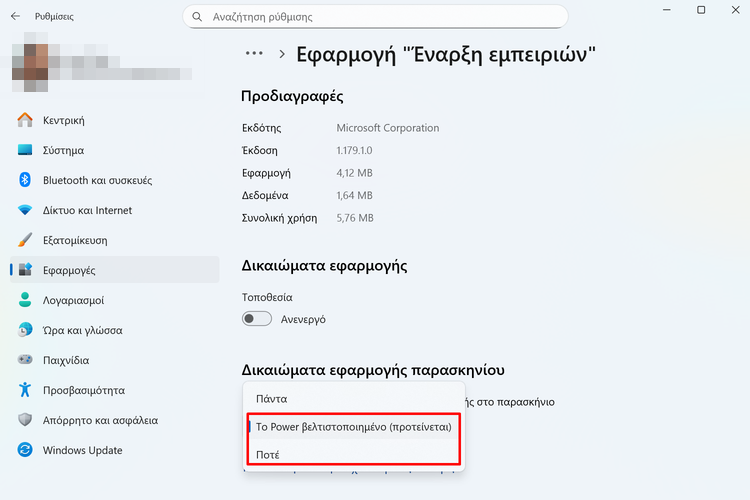The width and height of the screenshot is (750, 500).
Task: Select Το Power βελτιστοποιημένο (προτείνεται) option
Action: click(x=355, y=427)
